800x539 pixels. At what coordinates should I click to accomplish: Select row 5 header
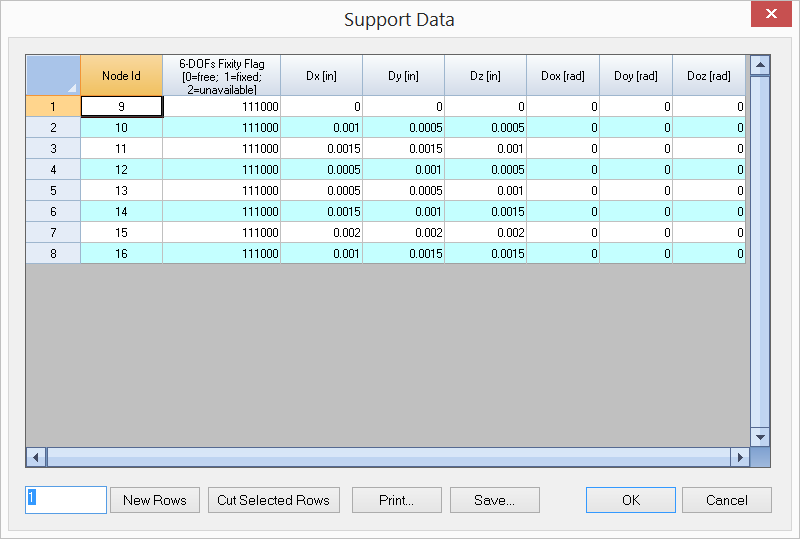[53, 190]
